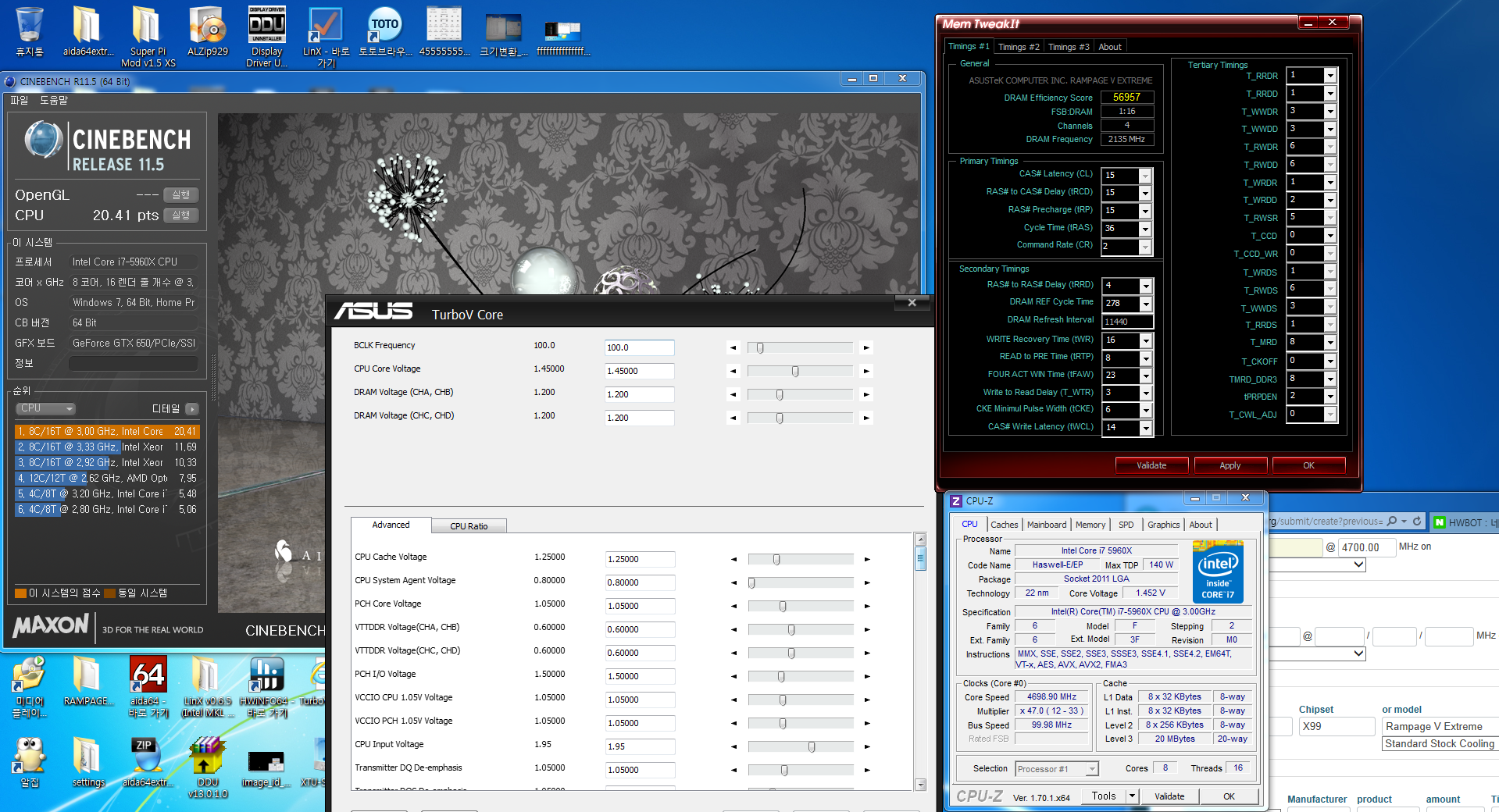
Task: Open the 45555555 file icon
Action: click(444, 31)
